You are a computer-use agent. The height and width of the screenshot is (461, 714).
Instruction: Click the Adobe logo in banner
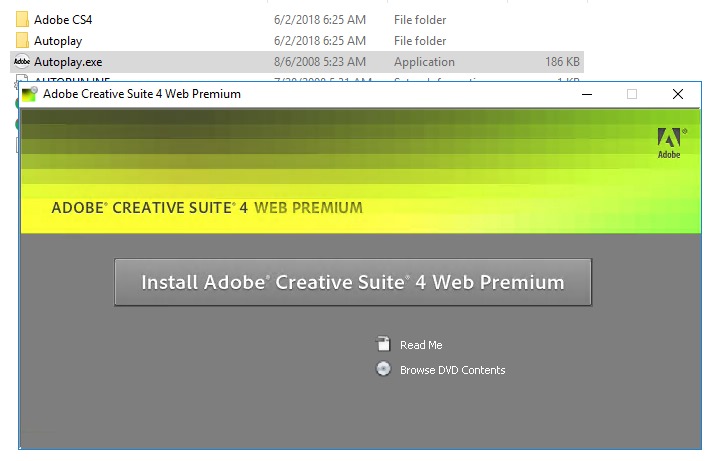click(x=669, y=143)
